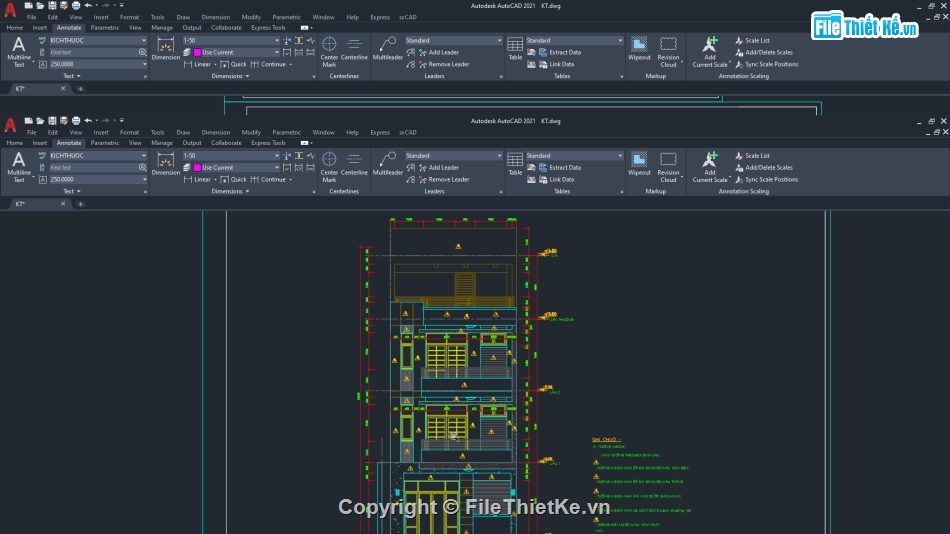Image resolution: width=950 pixels, height=534 pixels.
Task: Click Undo arrow in upper quick access toolbar
Action: pos(88,5)
